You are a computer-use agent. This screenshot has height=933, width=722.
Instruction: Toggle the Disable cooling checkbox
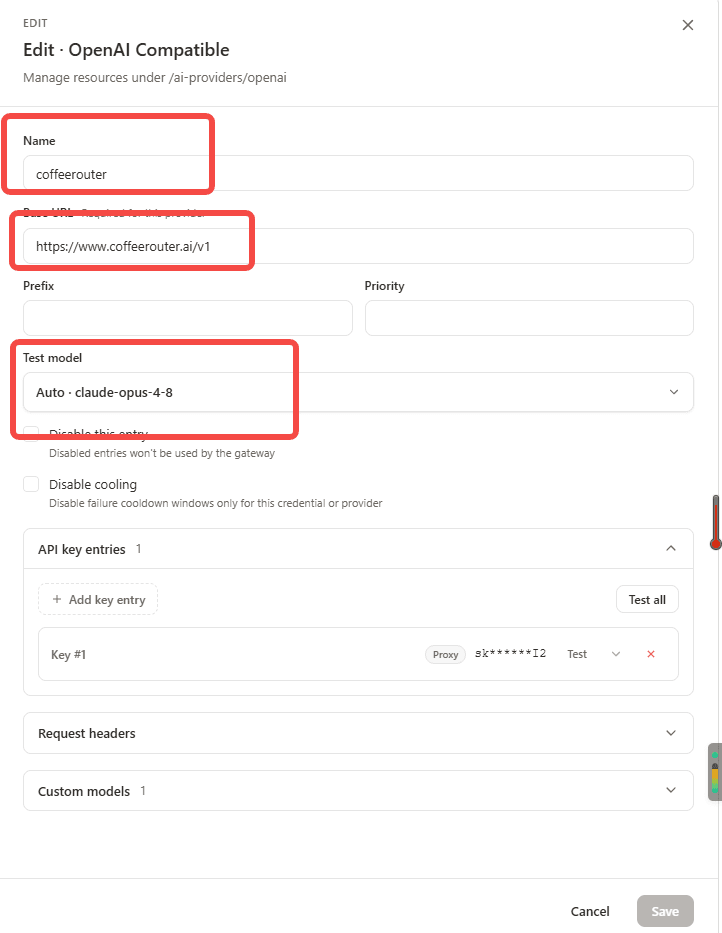pyautogui.click(x=31, y=484)
